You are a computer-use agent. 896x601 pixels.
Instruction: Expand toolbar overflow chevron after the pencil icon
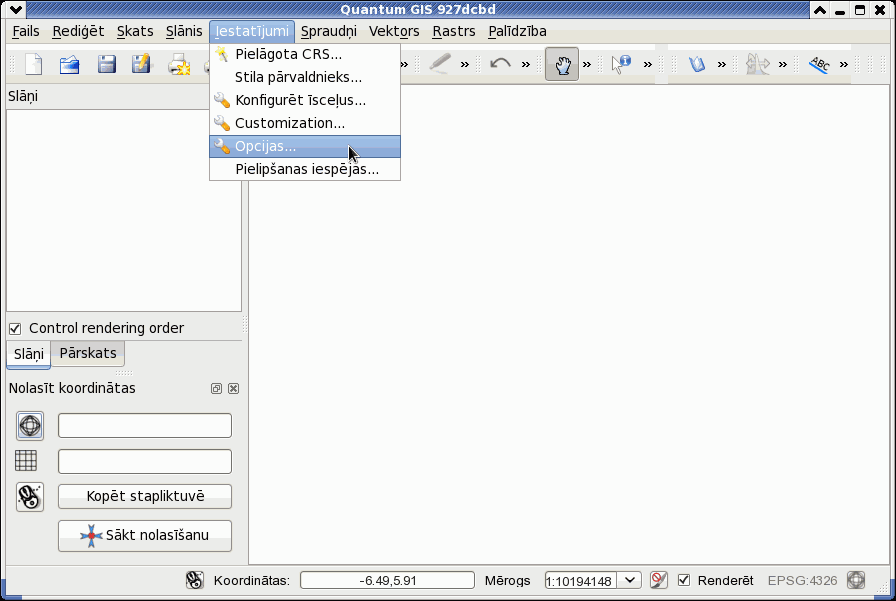click(x=465, y=65)
